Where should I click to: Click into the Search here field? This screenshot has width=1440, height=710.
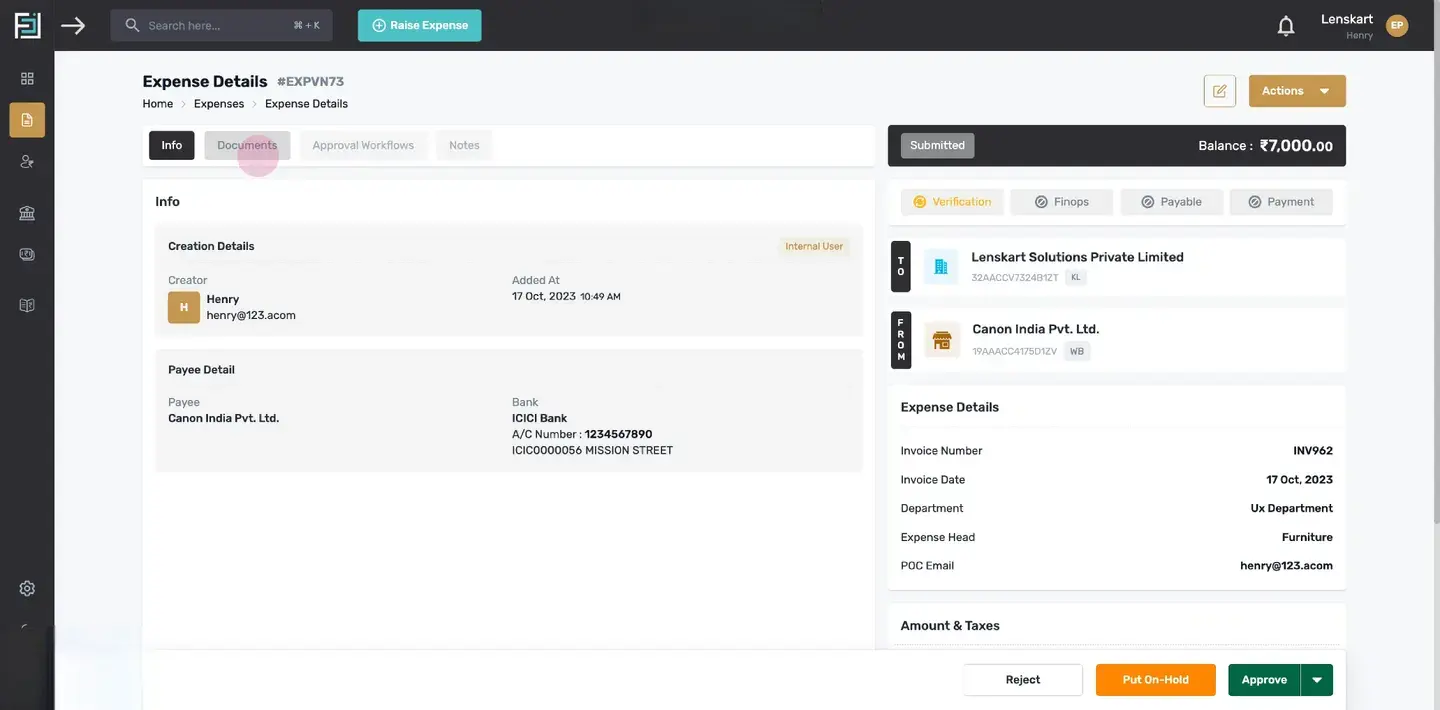(x=221, y=25)
